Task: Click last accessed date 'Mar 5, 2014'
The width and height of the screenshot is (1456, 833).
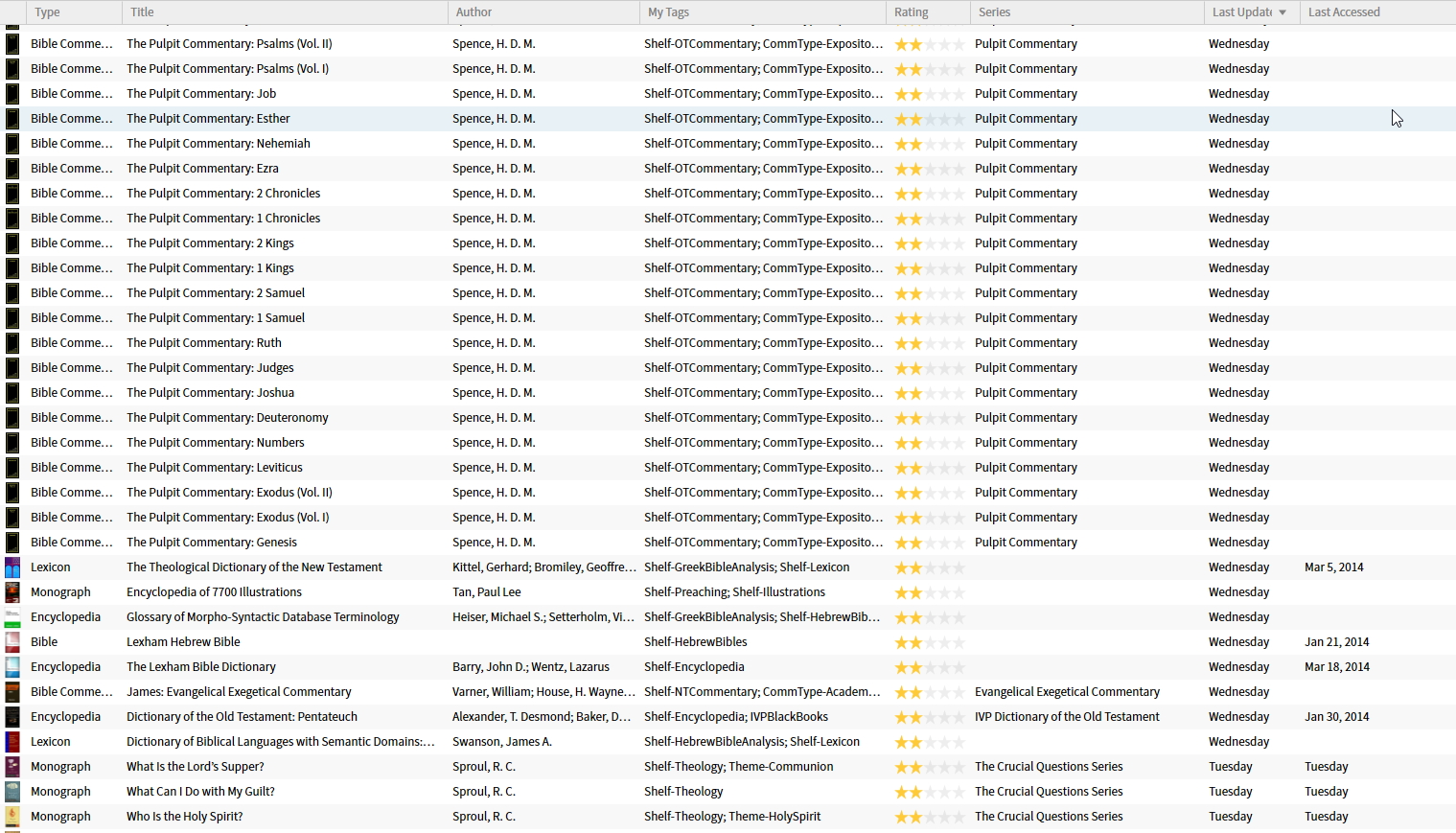Action: pos(1334,567)
